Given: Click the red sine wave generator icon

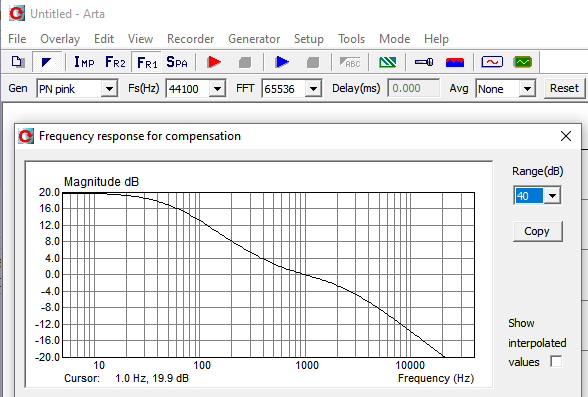Looking at the screenshot, I should pos(492,62).
